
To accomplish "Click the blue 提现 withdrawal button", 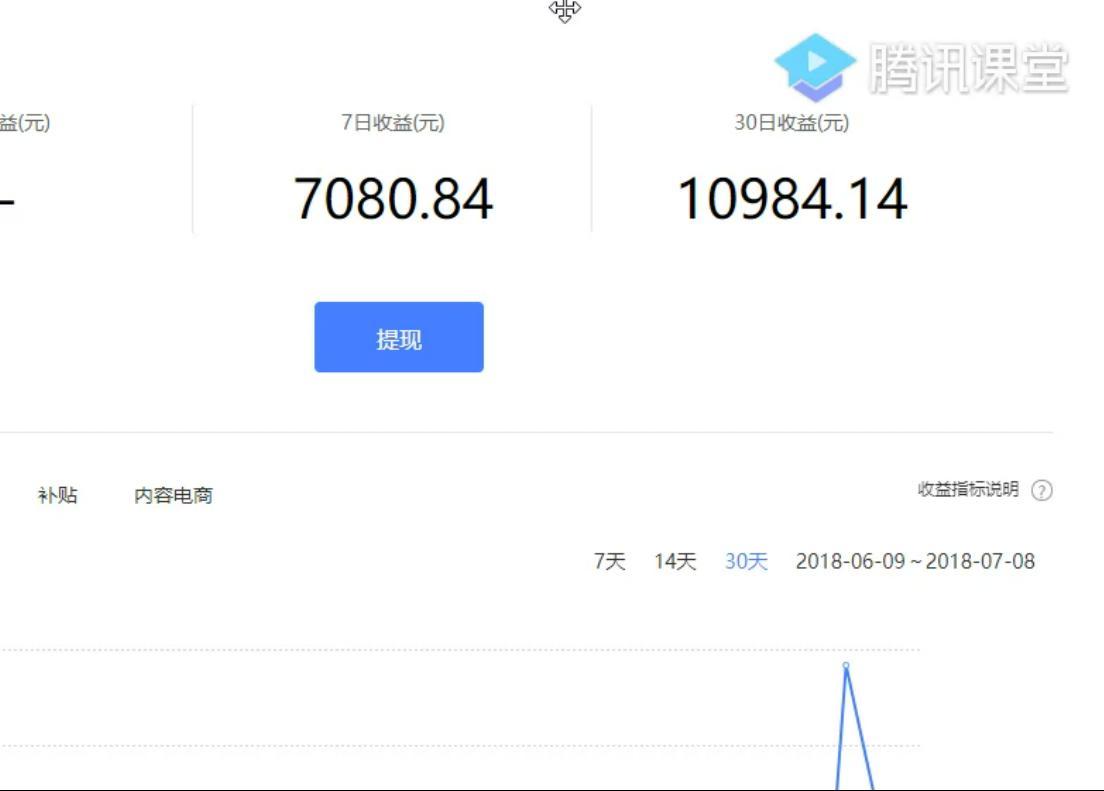I will point(399,337).
